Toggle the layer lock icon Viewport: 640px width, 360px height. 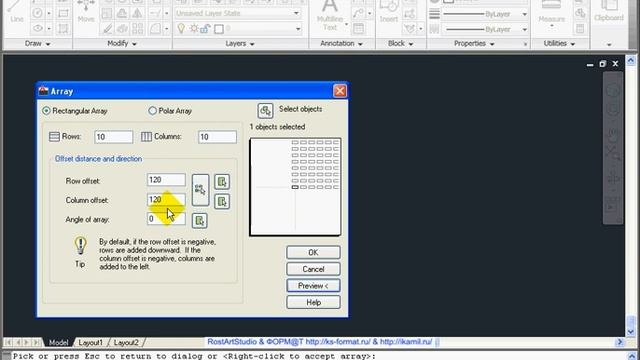click(205, 29)
